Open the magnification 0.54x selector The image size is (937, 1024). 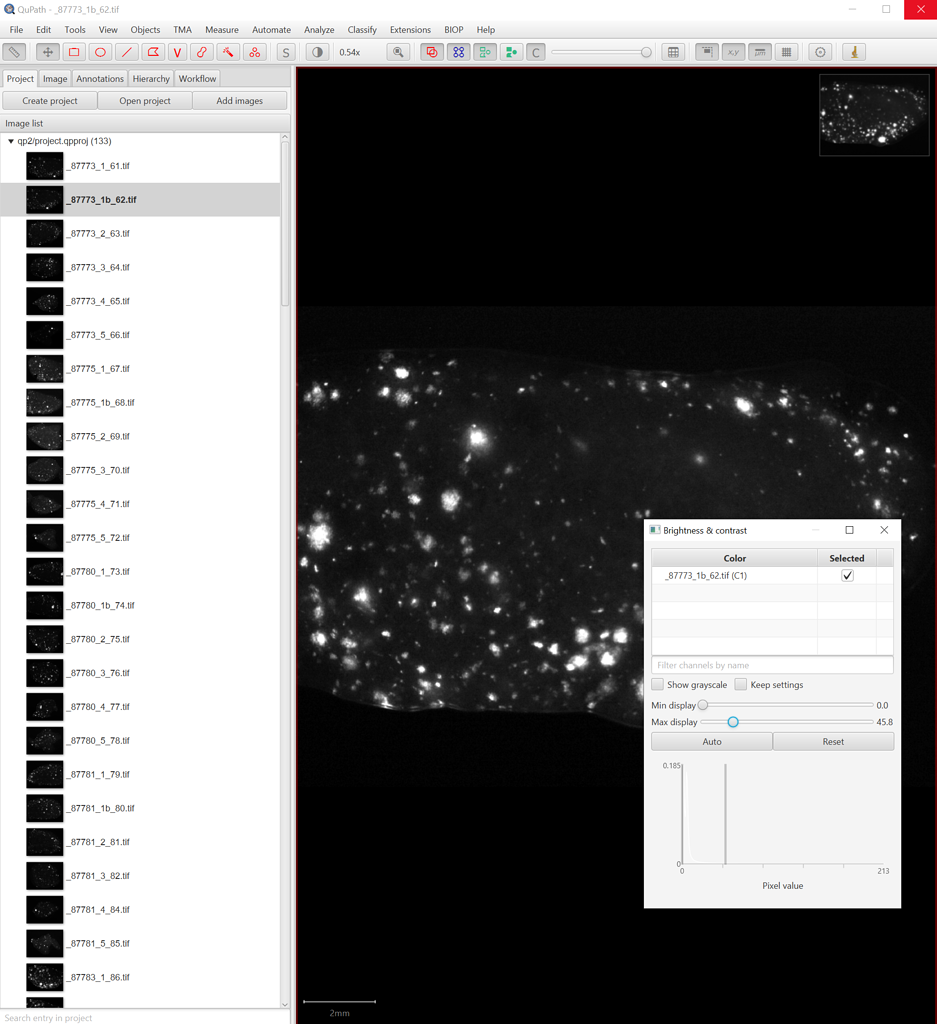tap(350, 51)
